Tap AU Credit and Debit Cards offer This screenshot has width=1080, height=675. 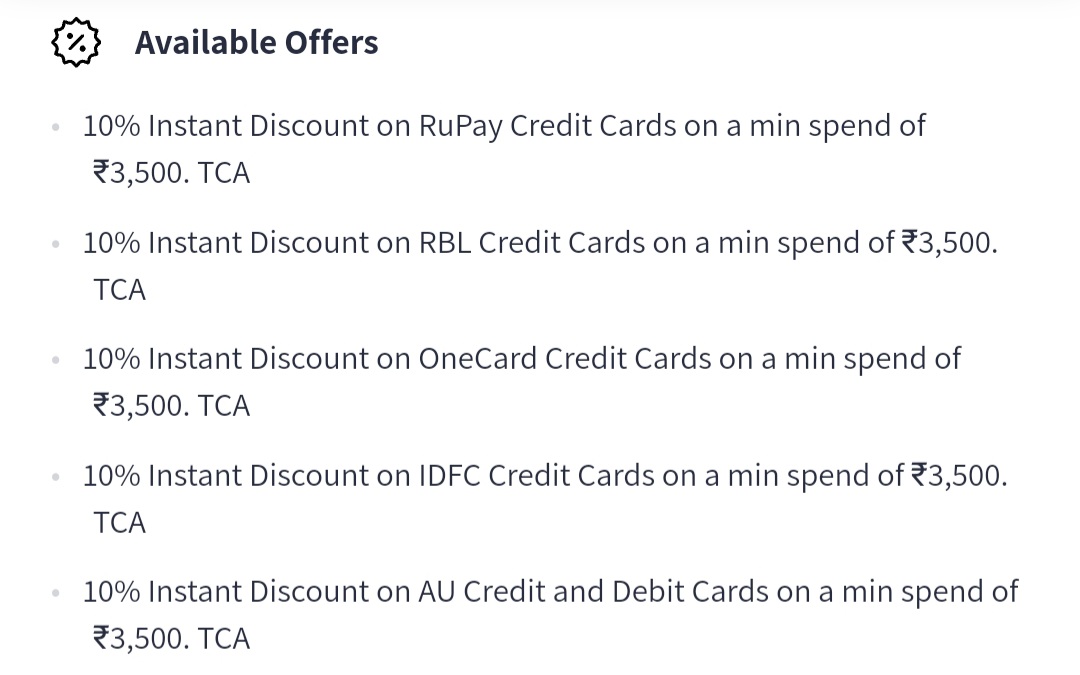[x=550, y=615]
